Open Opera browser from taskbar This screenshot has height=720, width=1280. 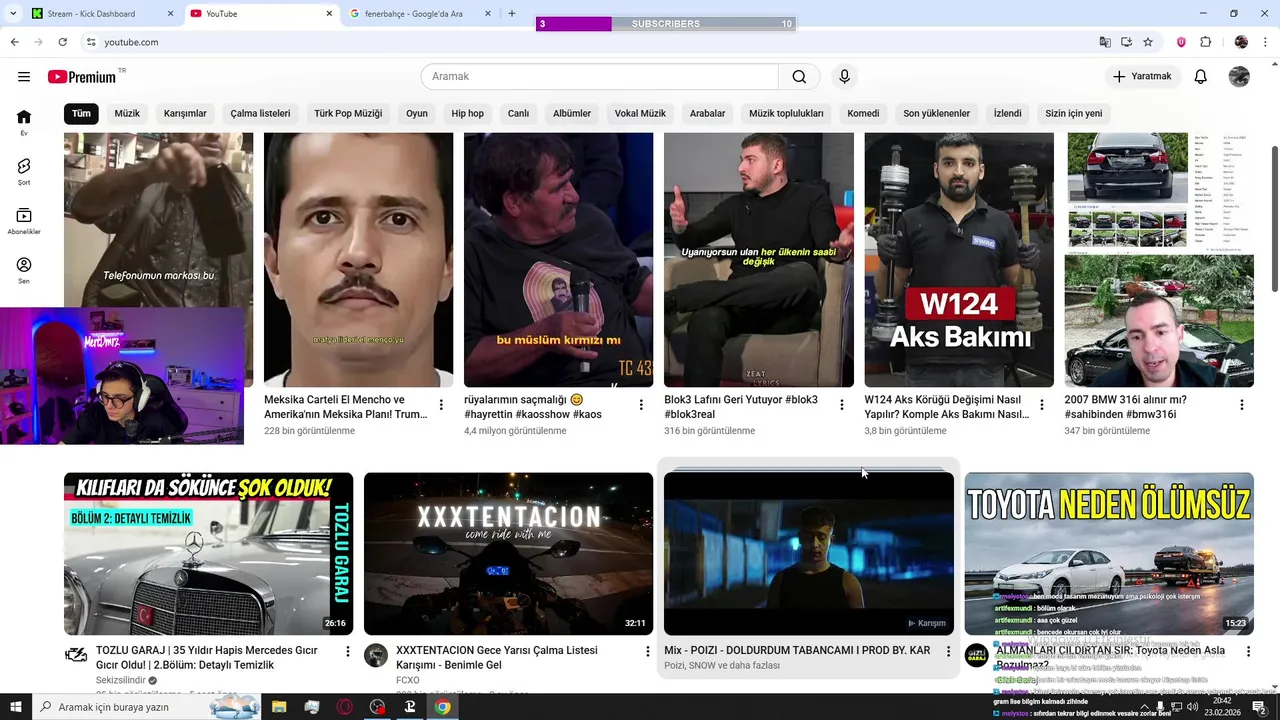point(344,707)
